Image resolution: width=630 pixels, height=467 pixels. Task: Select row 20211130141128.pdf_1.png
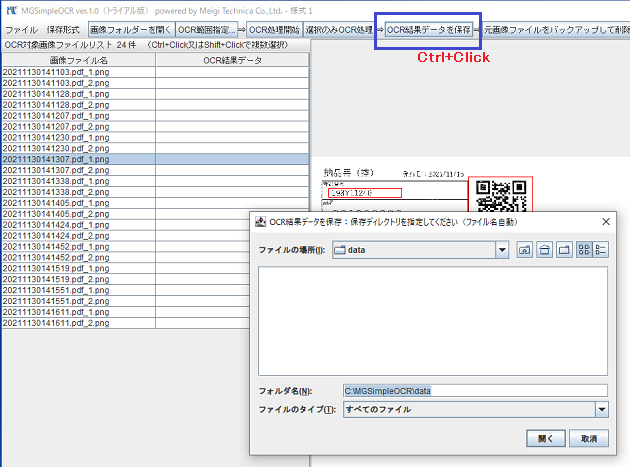[155, 94]
